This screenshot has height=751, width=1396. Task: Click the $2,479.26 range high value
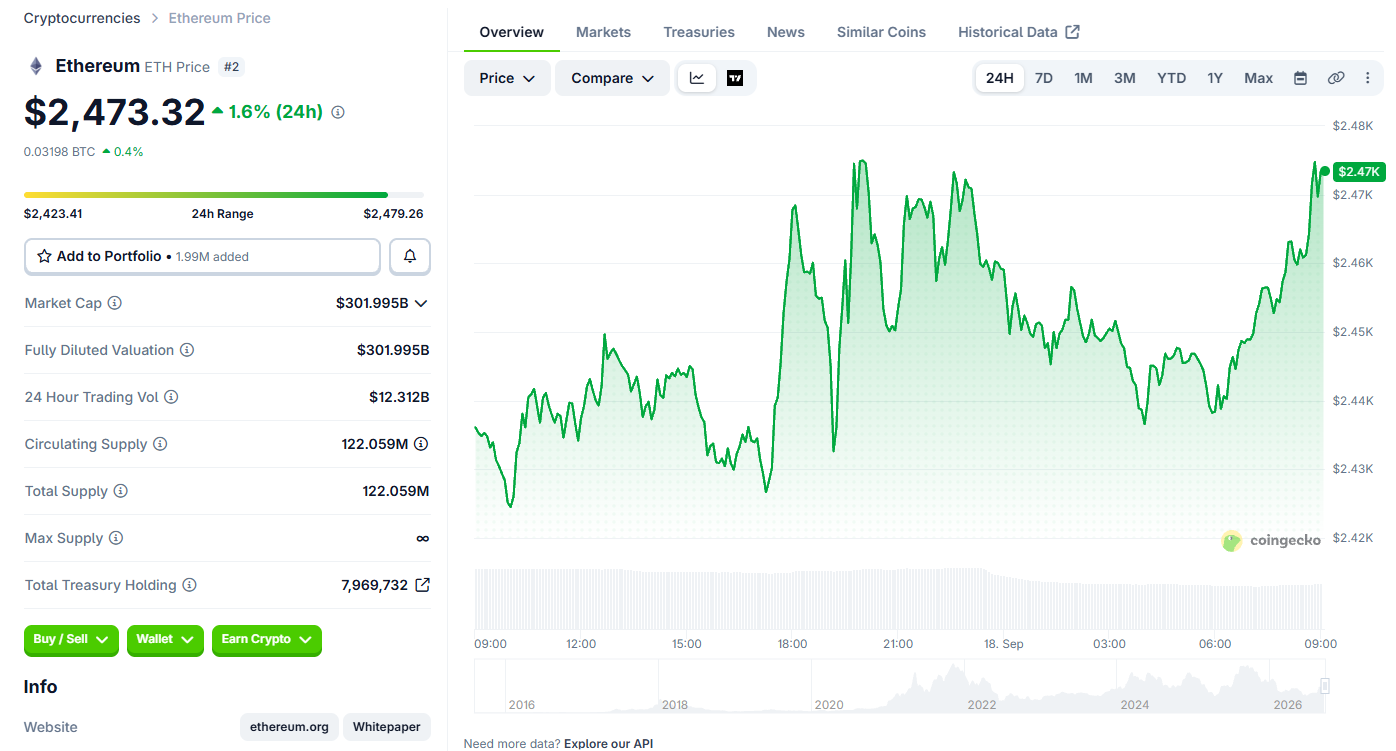pyautogui.click(x=393, y=214)
